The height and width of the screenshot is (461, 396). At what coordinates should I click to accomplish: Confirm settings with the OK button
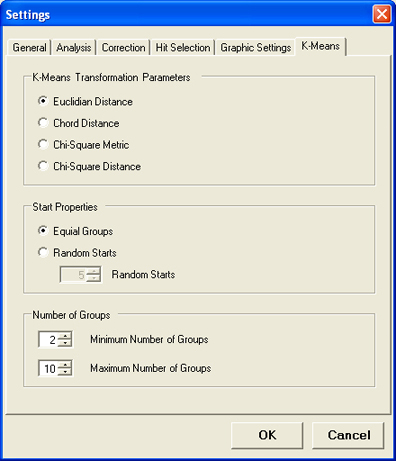tap(267, 435)
